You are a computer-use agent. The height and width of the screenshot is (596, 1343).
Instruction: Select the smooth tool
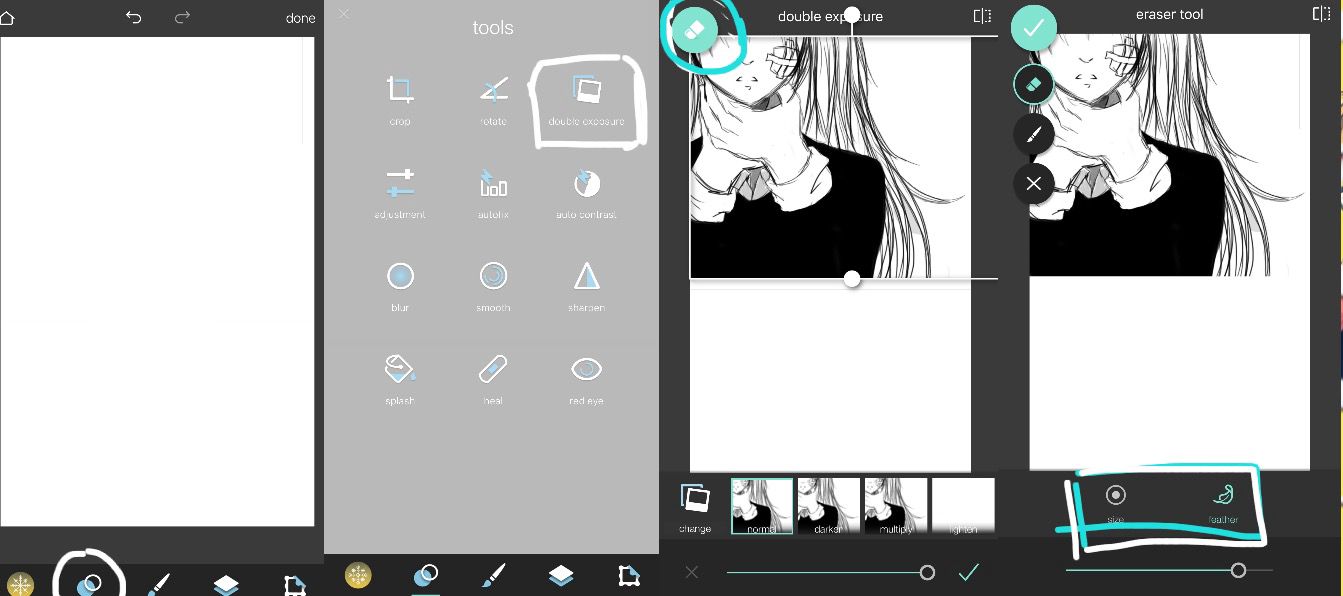[x=493, y=286]
